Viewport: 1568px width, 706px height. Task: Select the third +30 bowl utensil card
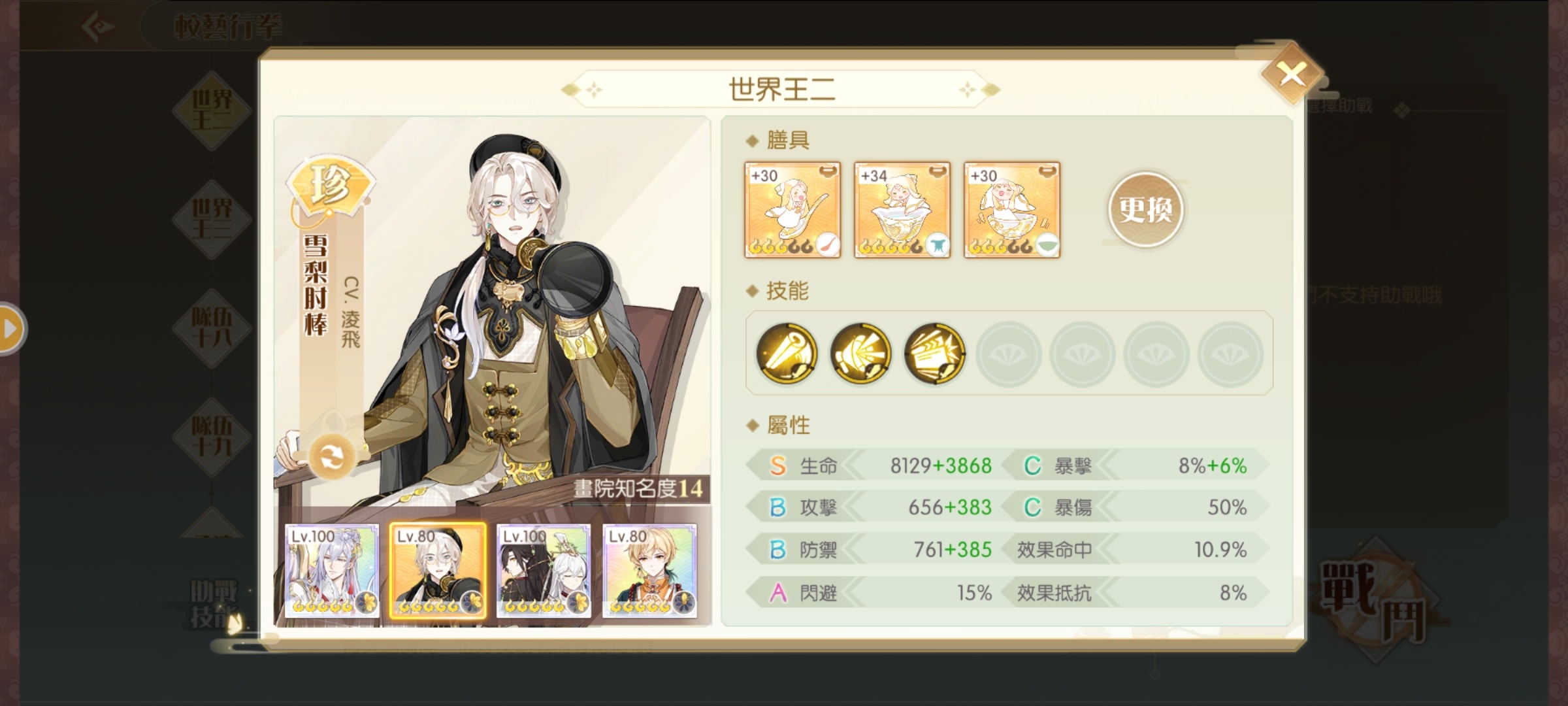1012,210
